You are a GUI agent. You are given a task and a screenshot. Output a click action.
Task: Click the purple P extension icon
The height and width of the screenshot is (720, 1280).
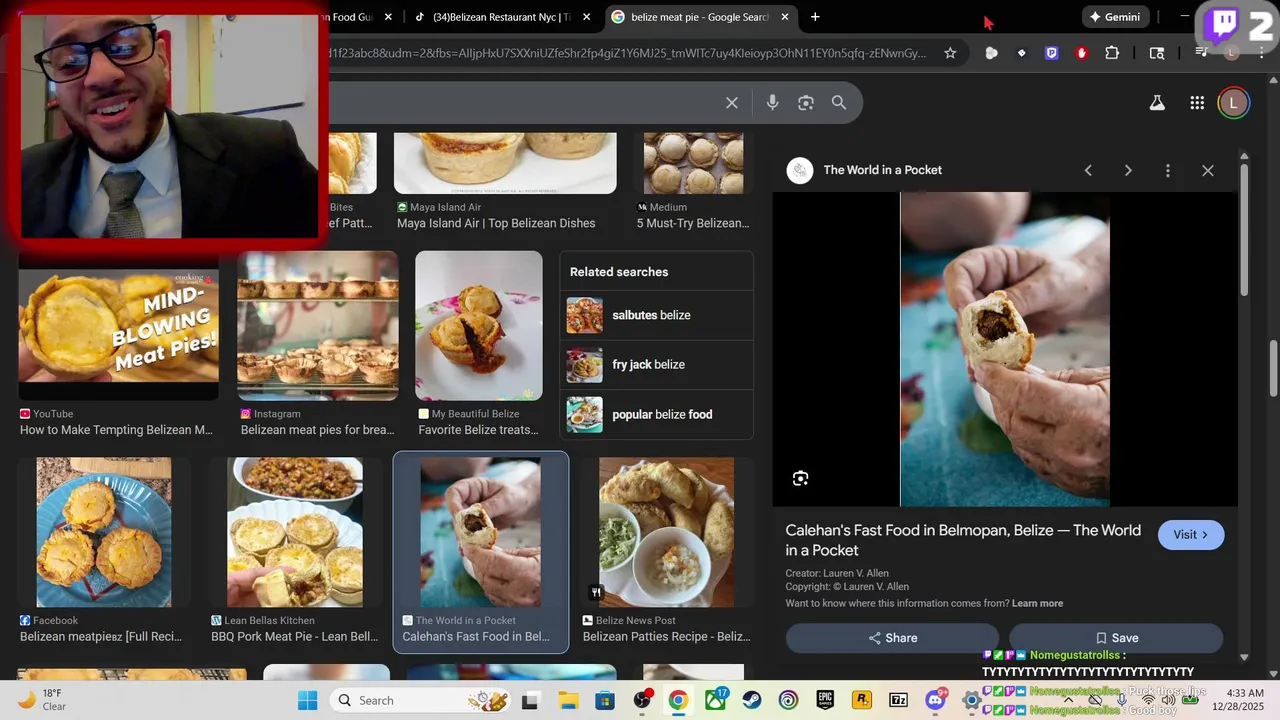click(x=1052, y=53)
